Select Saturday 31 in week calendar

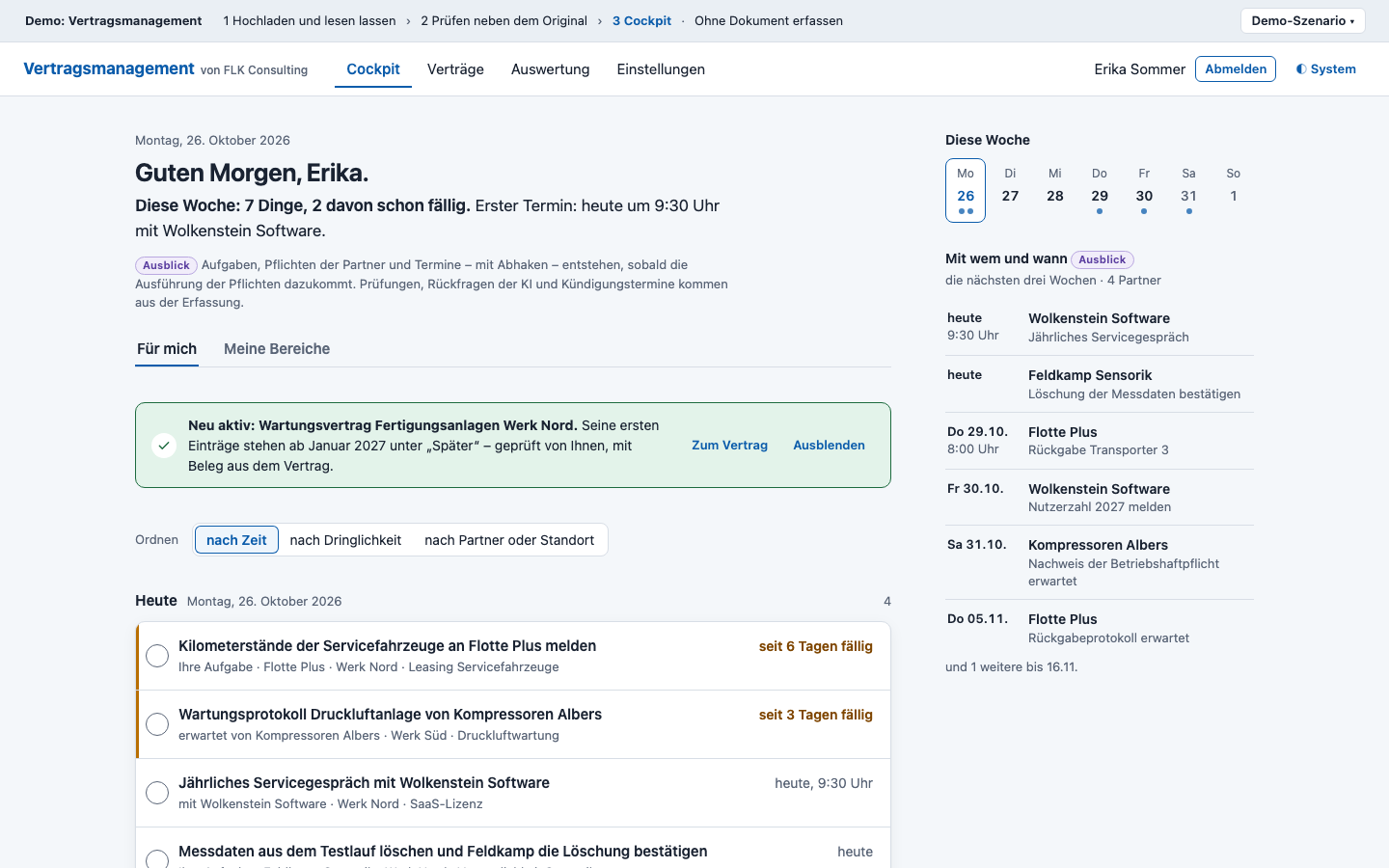1188,190
